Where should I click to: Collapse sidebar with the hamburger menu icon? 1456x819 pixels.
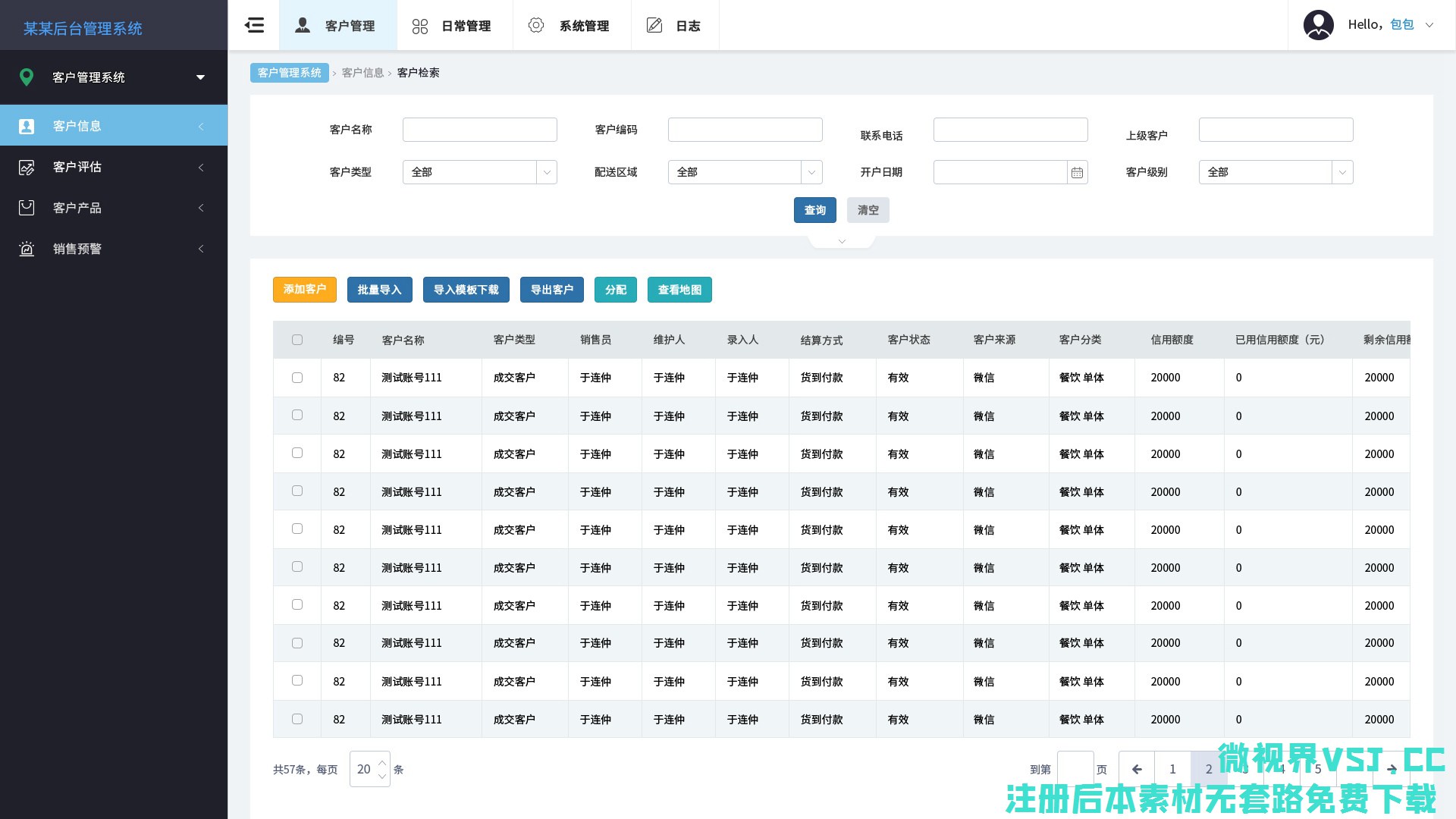click(x=254, y=25)
